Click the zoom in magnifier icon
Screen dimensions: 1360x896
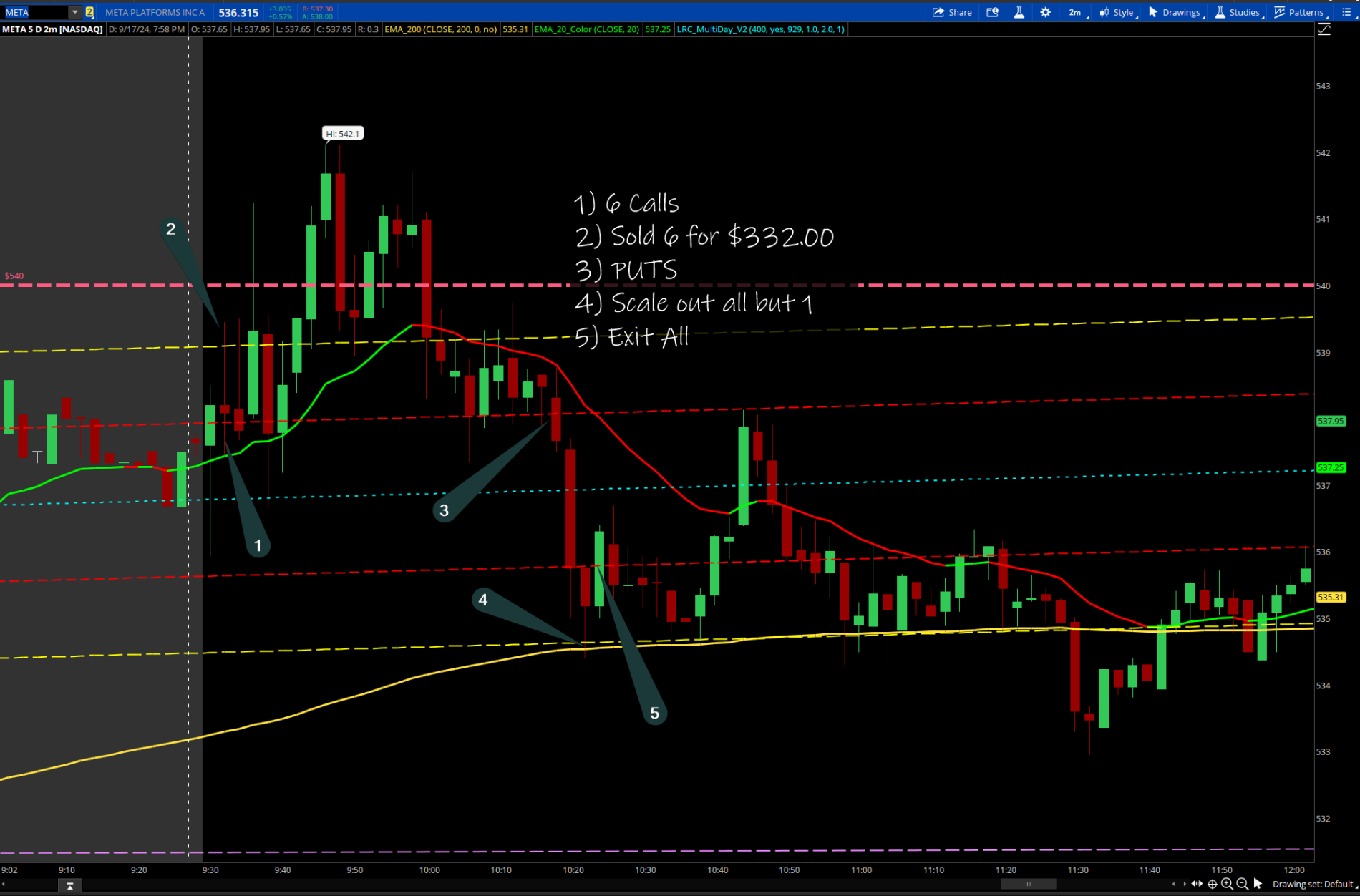(x=1227, y=884)
